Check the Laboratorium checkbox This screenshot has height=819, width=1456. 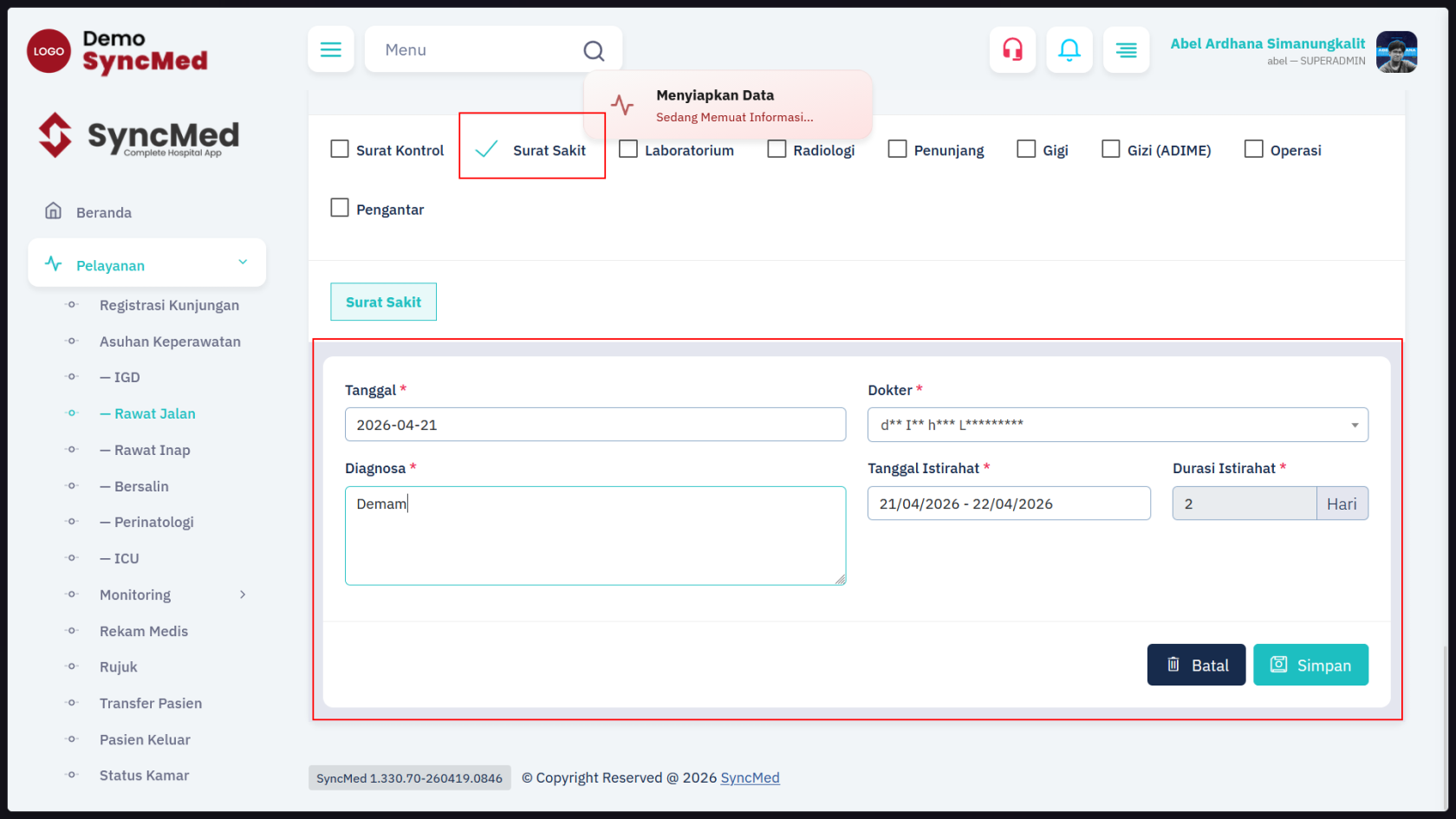pyautogui.click(x=628, y=149)
